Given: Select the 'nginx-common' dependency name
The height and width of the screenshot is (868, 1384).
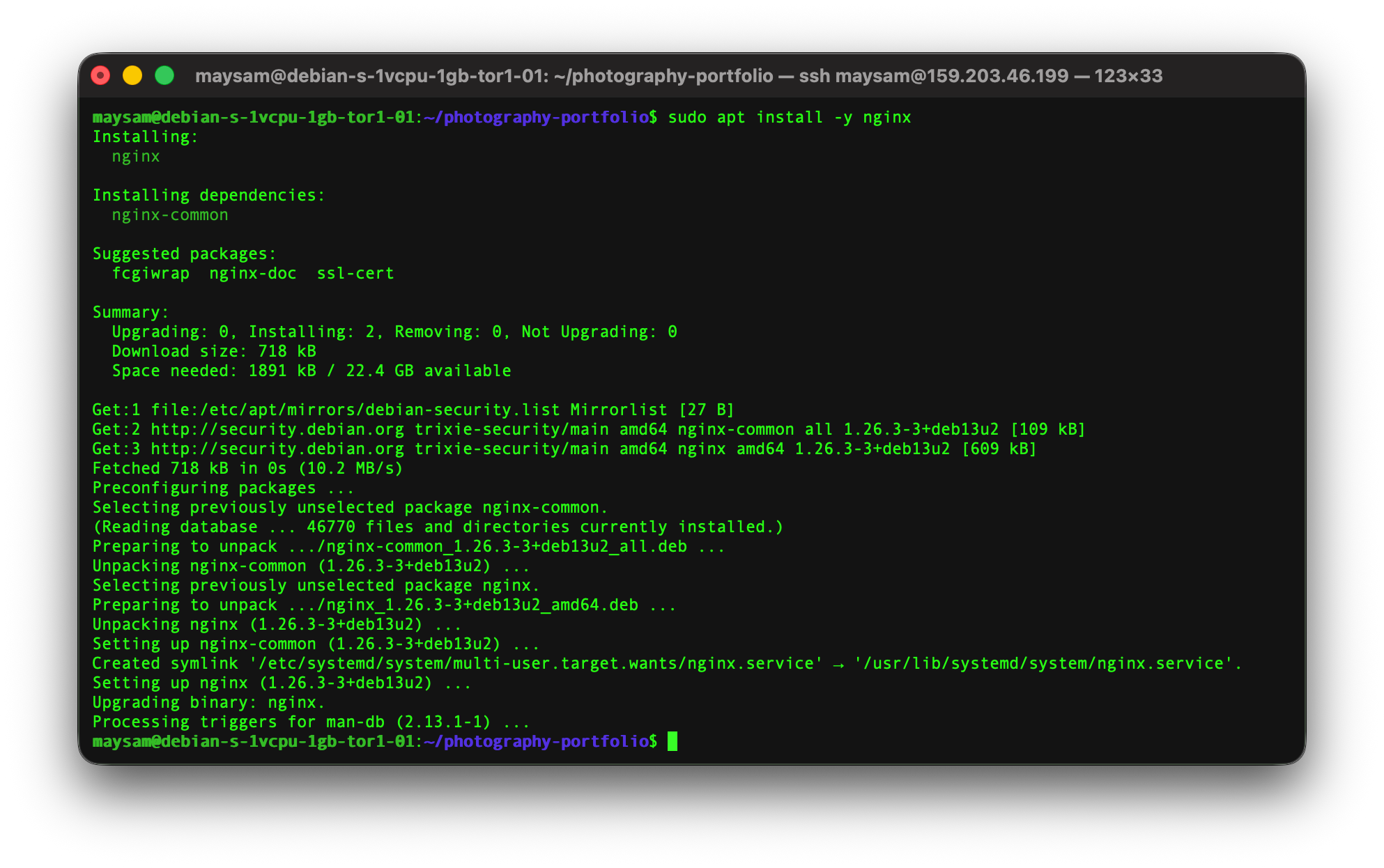Looking at the screenshot, I should click(x=170, y=215).
